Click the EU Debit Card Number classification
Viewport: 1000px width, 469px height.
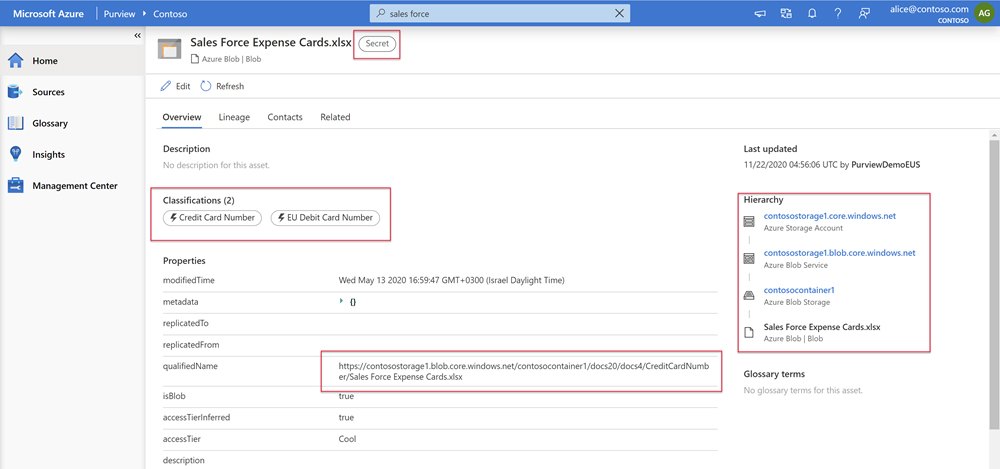pos(325,218)
